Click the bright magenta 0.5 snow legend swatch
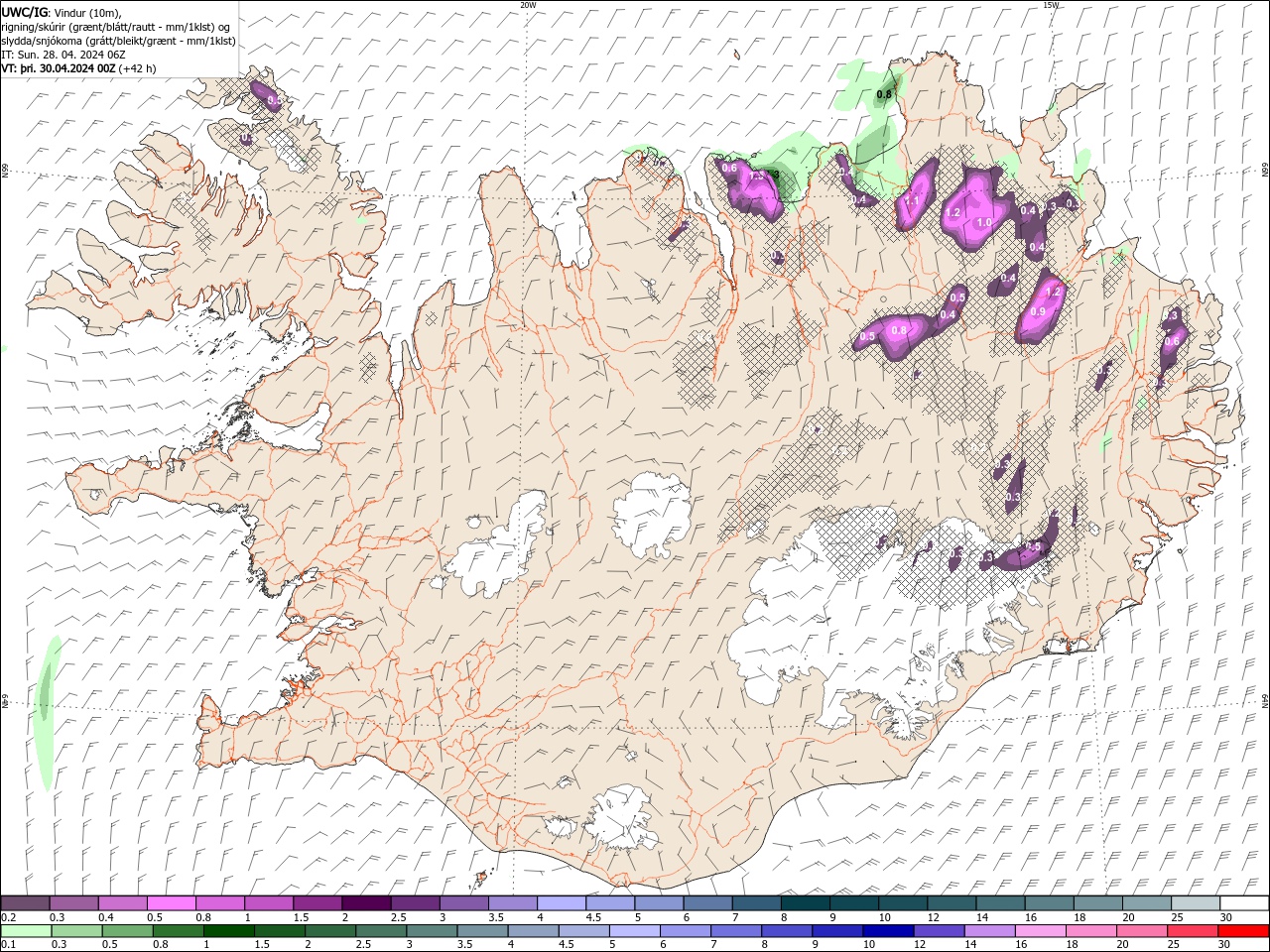The image size is (1270, 952). [x=172, y=903]
